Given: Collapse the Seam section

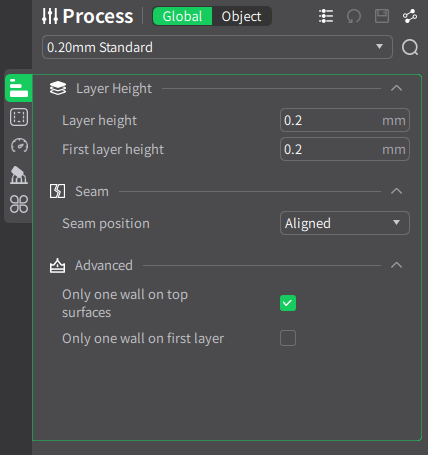Looking at the screenshot, I should point(396,191).
